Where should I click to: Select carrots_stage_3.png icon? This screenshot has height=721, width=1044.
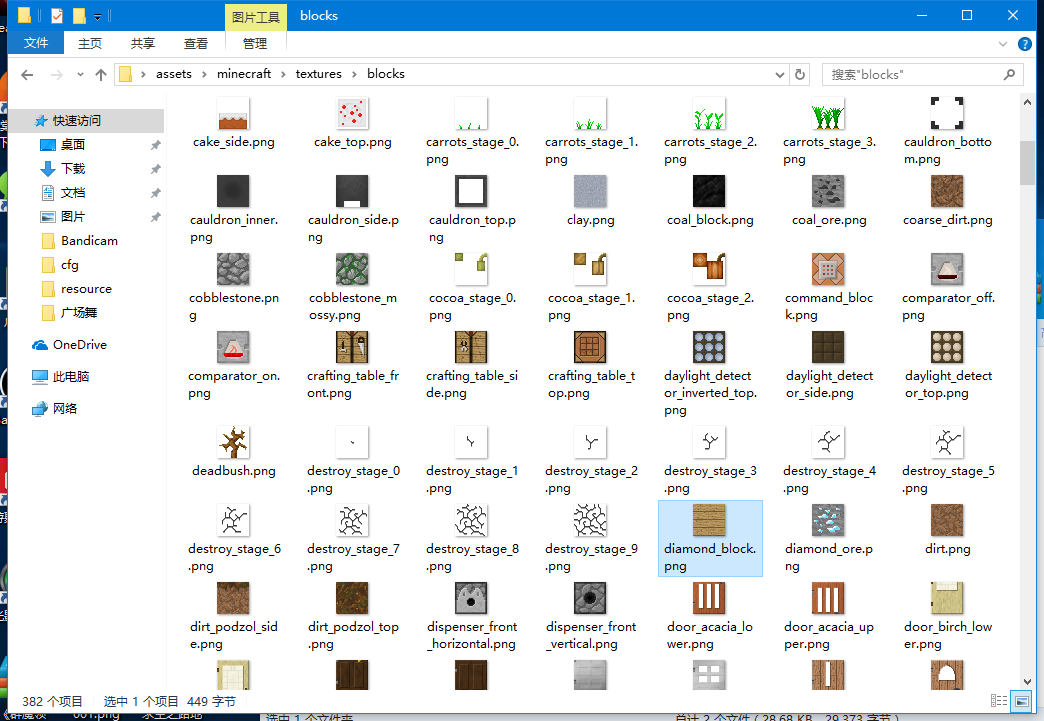[828, 113]
